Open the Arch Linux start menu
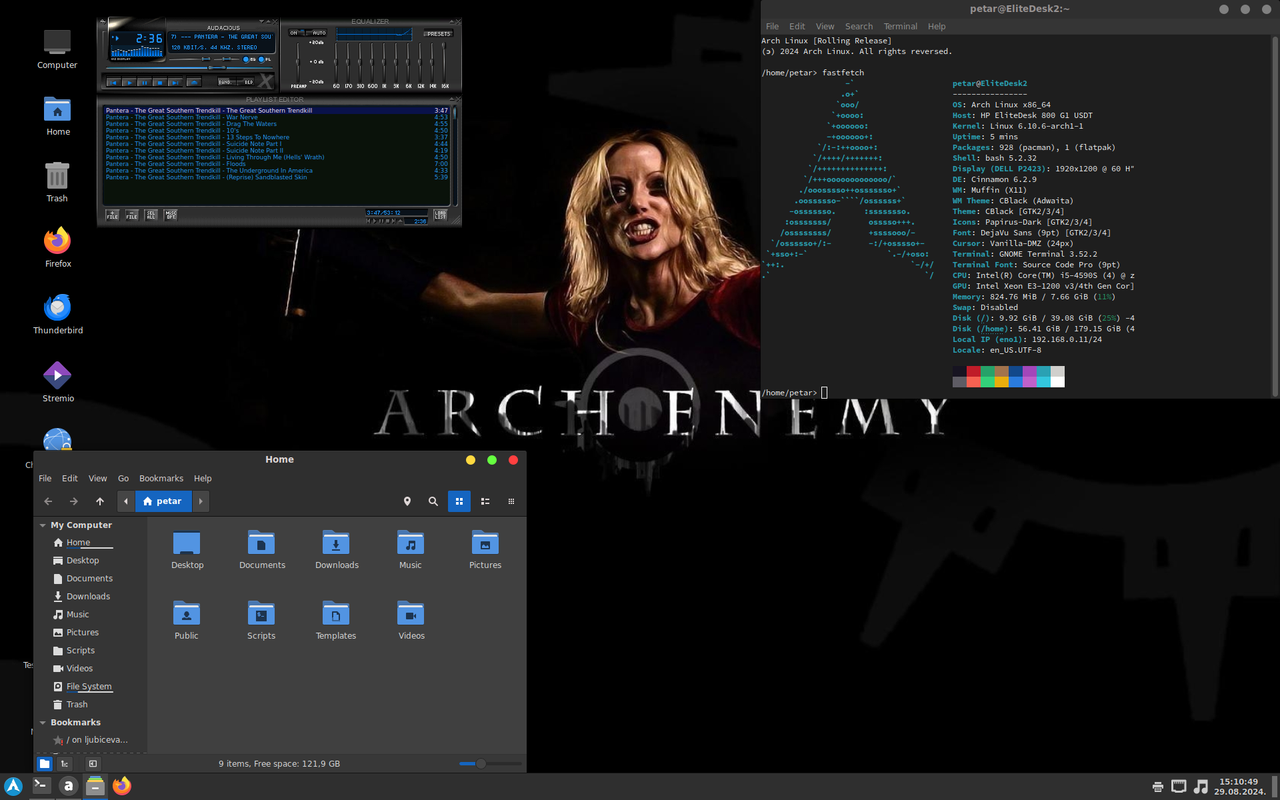 14,786
